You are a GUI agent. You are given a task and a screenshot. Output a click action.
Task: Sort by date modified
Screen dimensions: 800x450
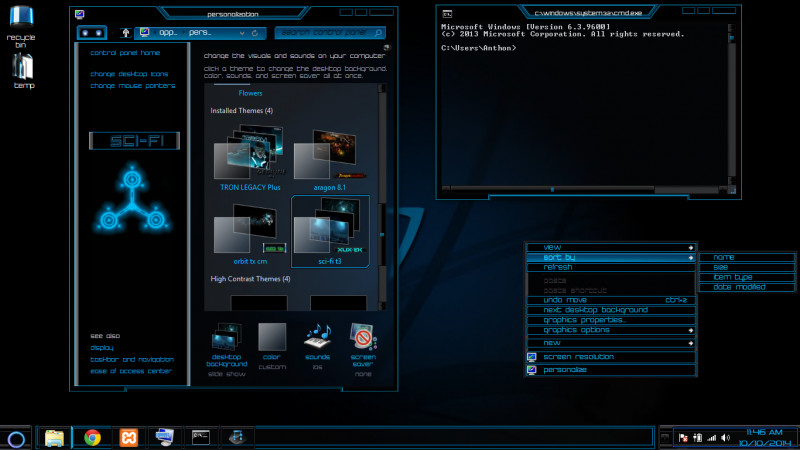point(747,287)
